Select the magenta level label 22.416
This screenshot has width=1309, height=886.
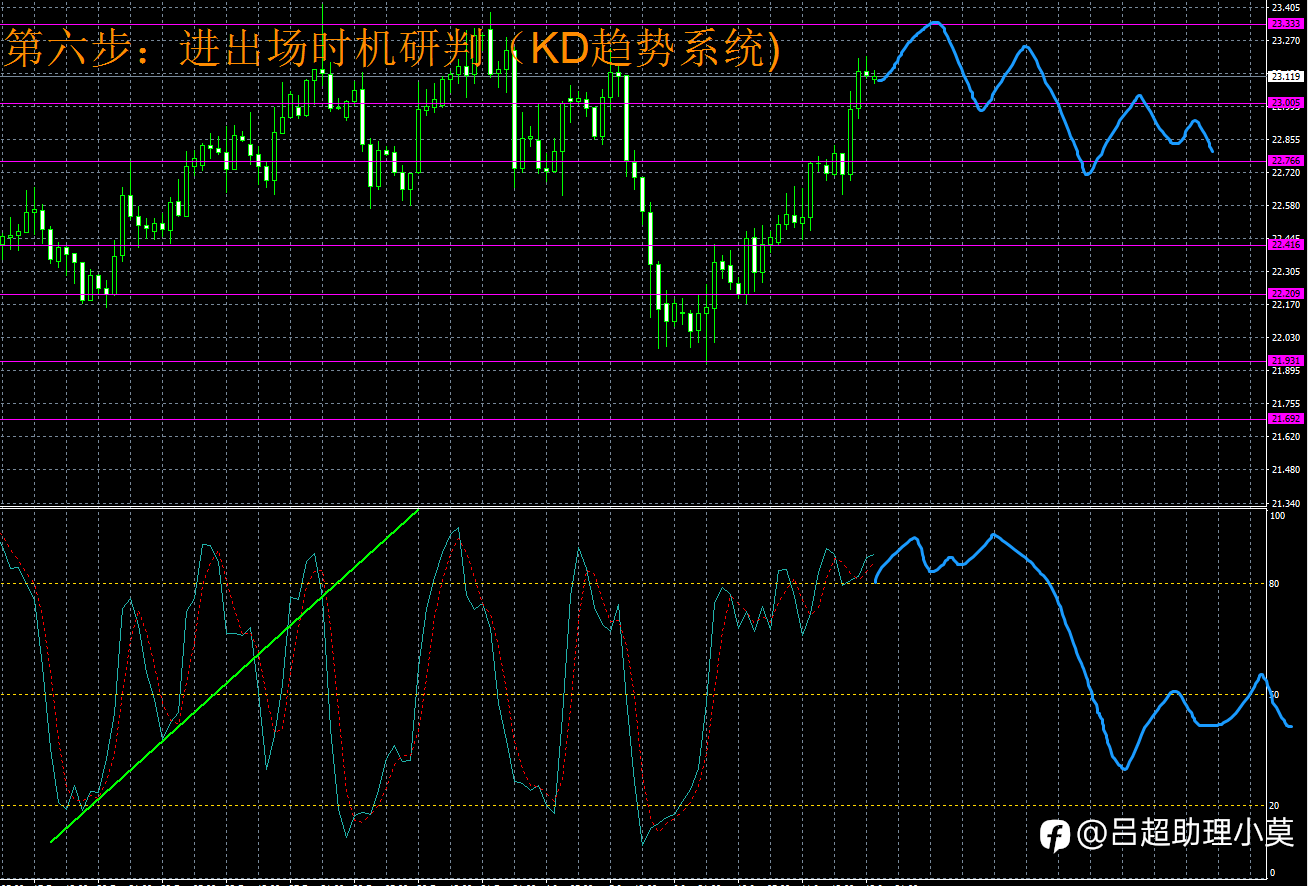(1285, 245)
